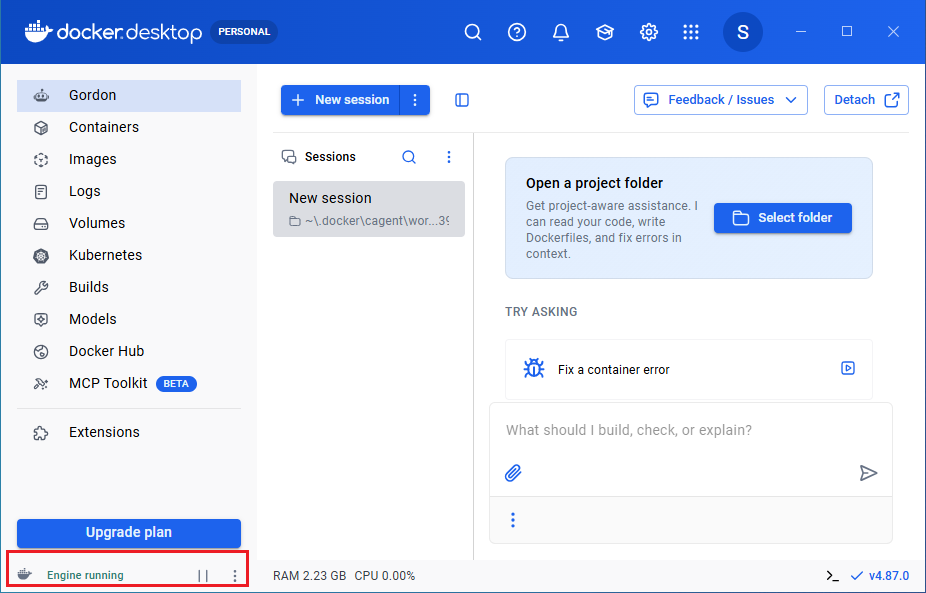Image resolution: width=926 pixels, height=593 pixels.
Task: Toggle the sessions sidebar panel icon
Action: [x=462, y=100]
